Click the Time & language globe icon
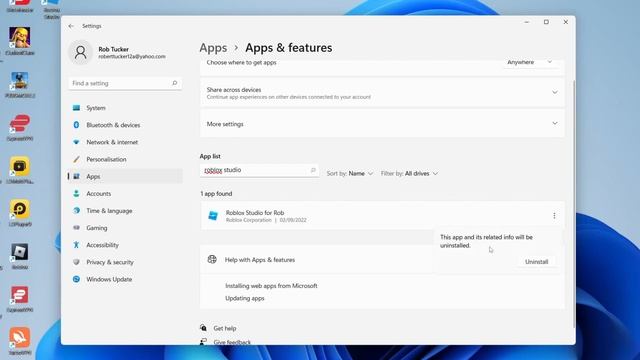 pyautogui.click(x=76, y=211)
